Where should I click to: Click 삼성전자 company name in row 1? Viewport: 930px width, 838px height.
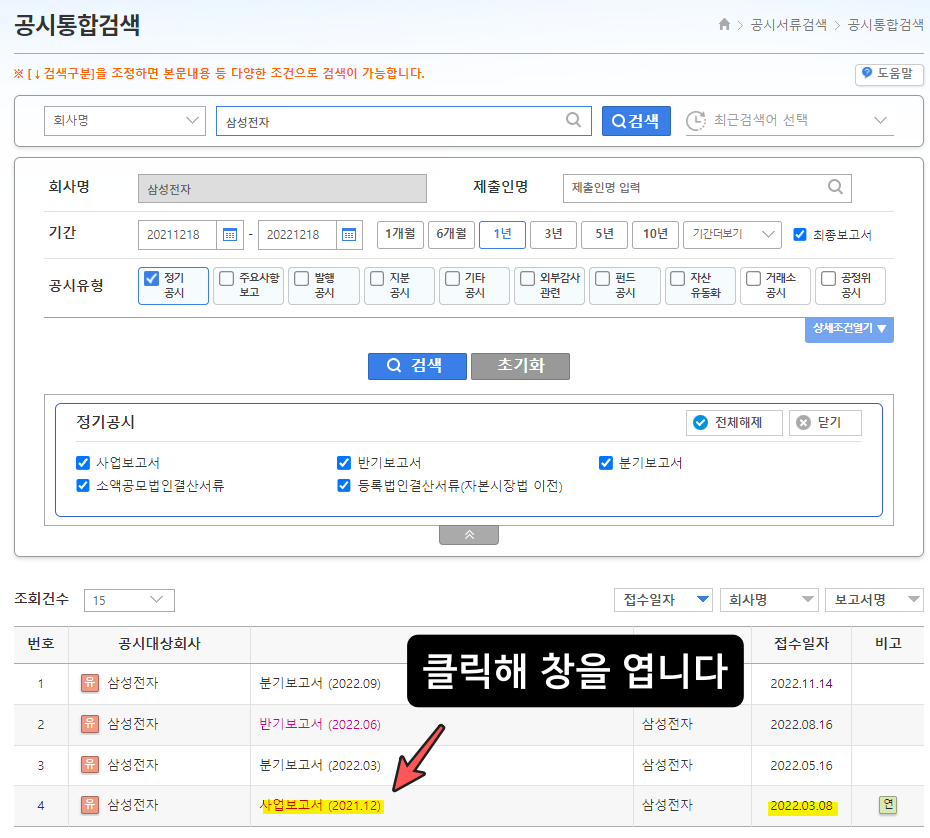tap(133, 683)
